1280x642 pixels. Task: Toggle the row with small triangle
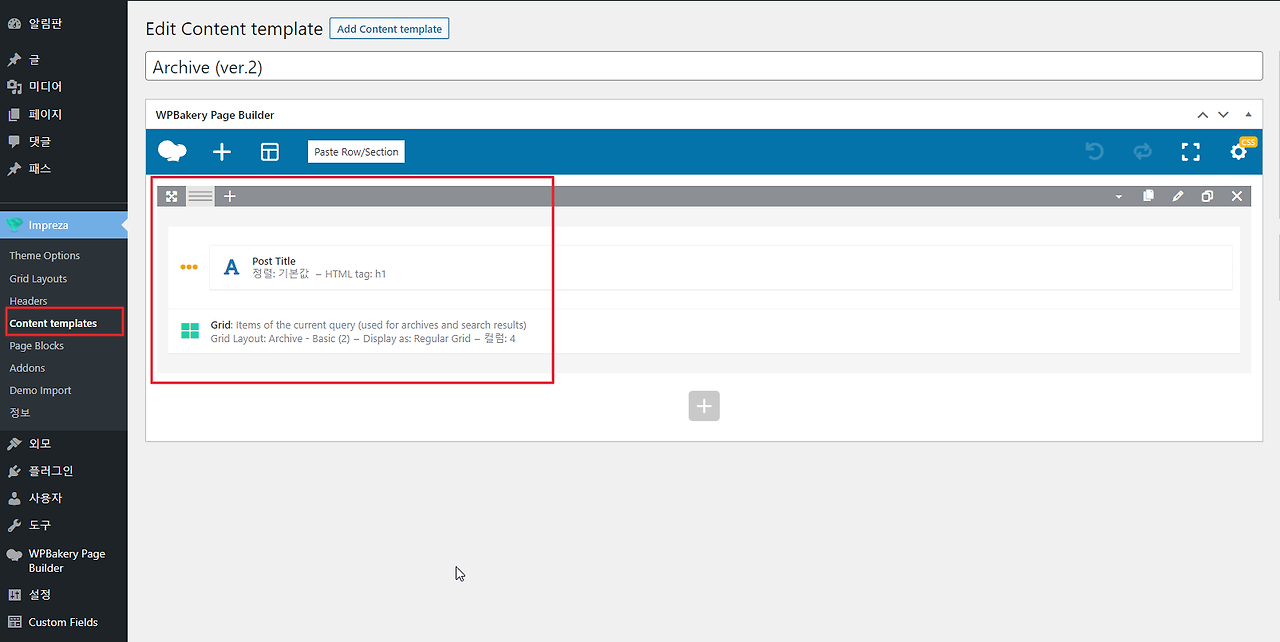pyautogui.click(x=1118, y=197)
